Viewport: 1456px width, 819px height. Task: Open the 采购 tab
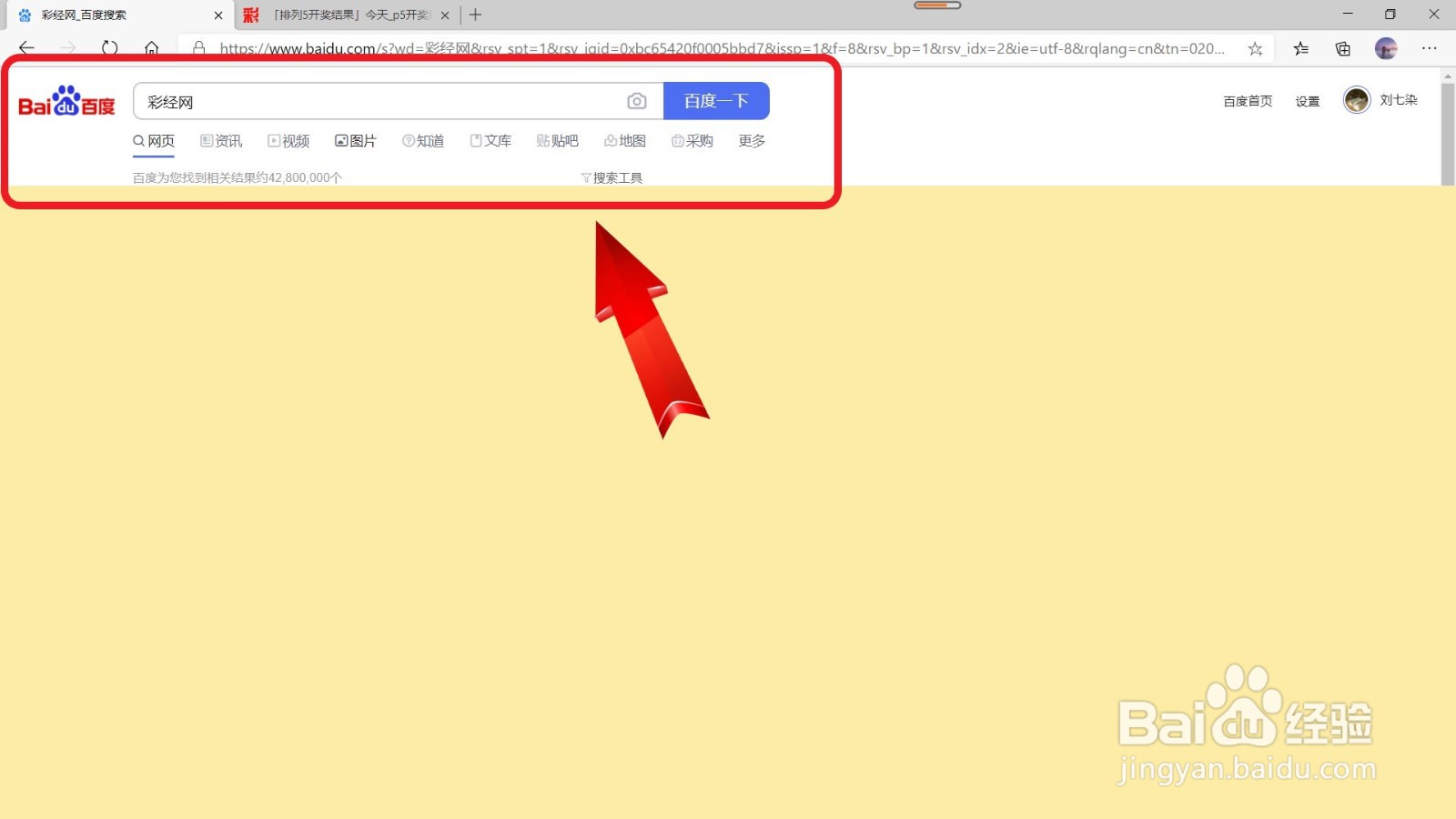tap(693, 141)
